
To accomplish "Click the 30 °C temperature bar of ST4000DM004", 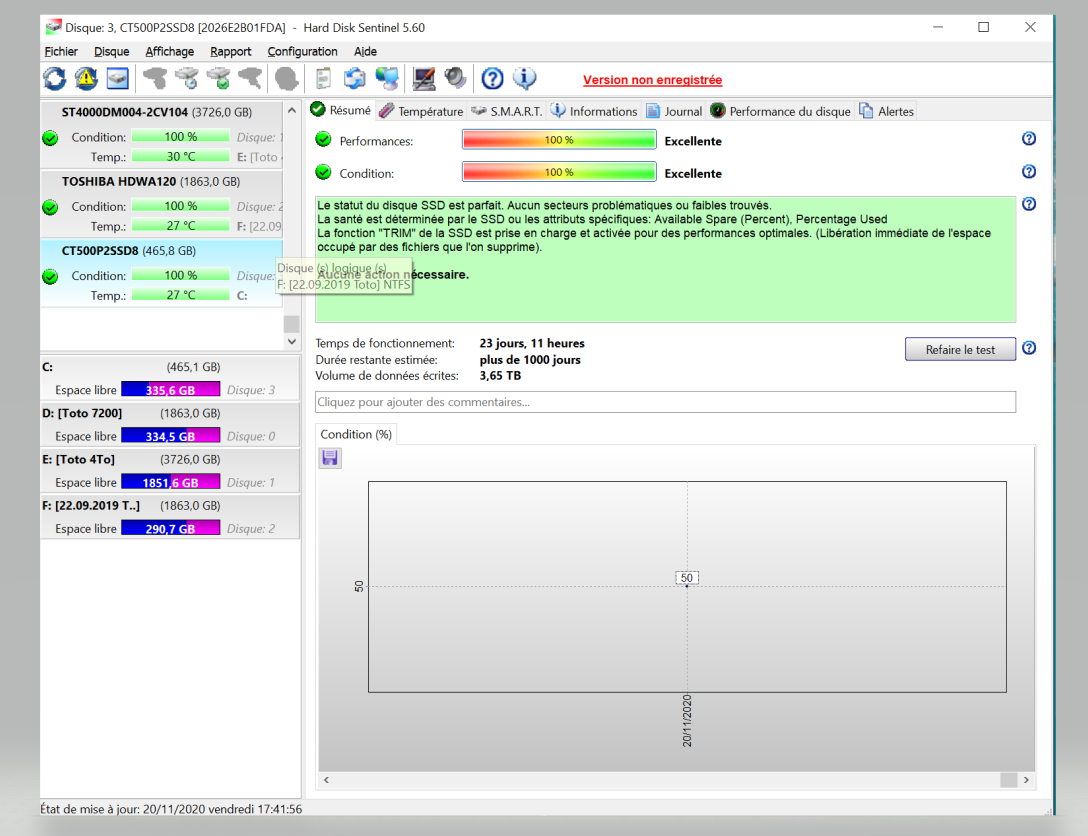I will click(x=180, y=156).
